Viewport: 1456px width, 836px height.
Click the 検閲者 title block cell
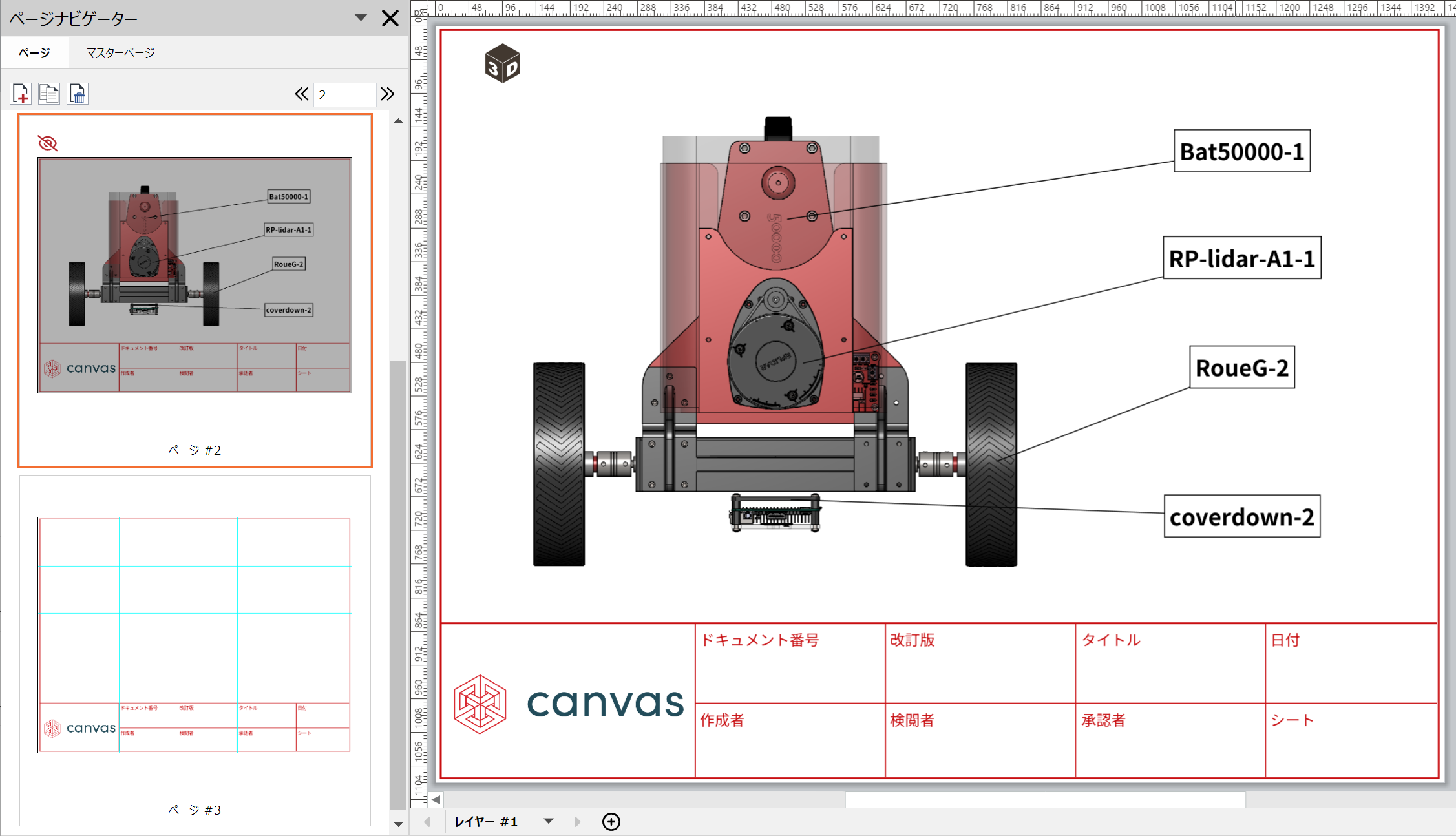click(980, 740)
